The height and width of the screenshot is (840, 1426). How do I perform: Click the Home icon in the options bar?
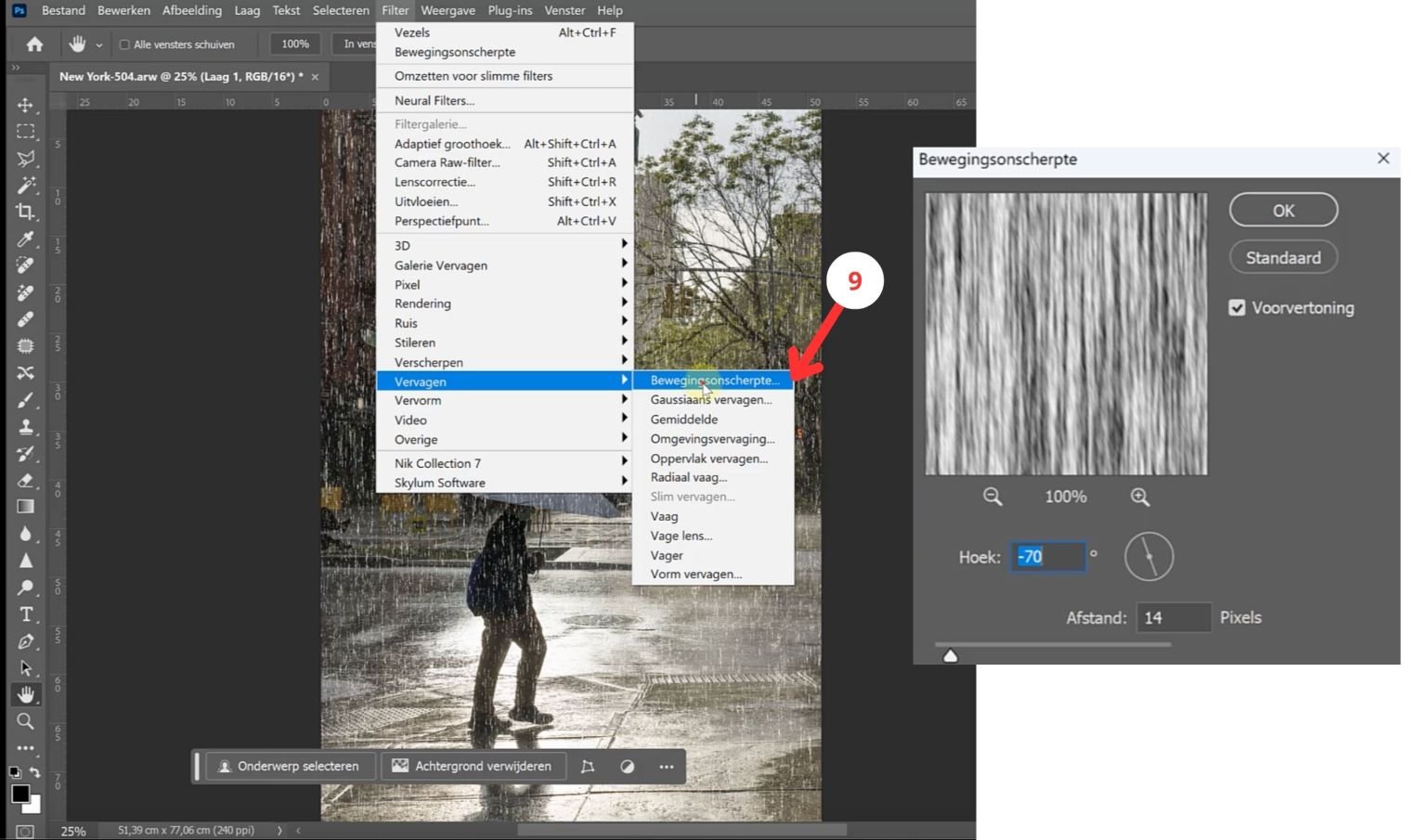tap(34, 44)
